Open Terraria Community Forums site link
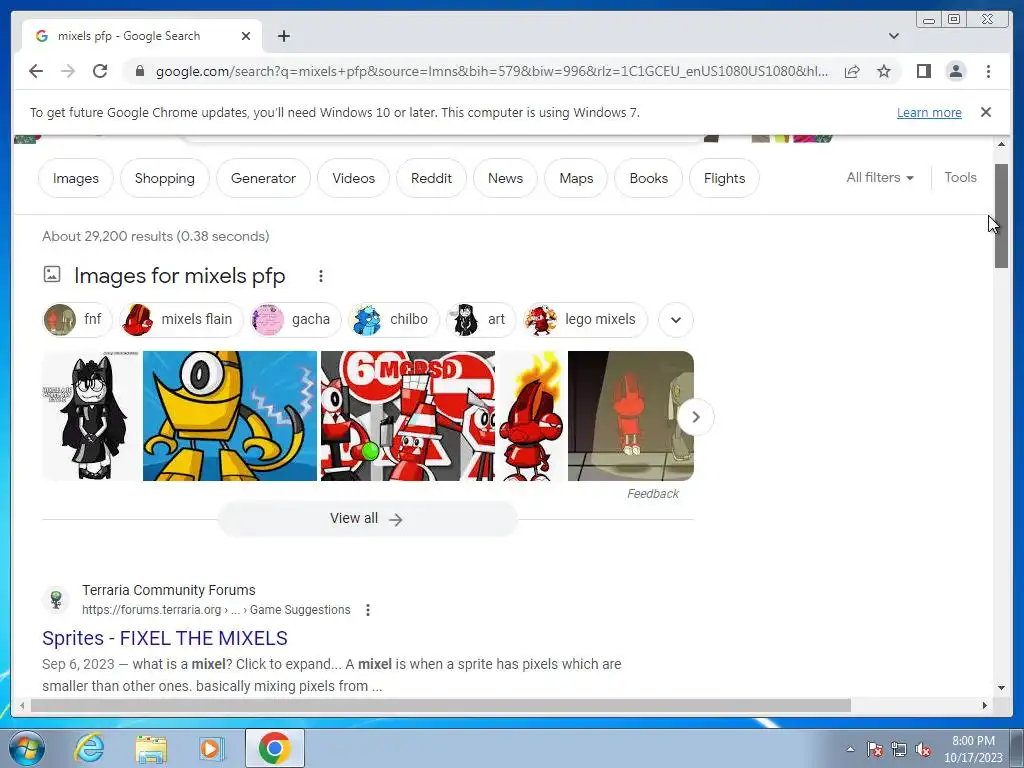This screenshot has width=1024, height=768. coord(168,590)
